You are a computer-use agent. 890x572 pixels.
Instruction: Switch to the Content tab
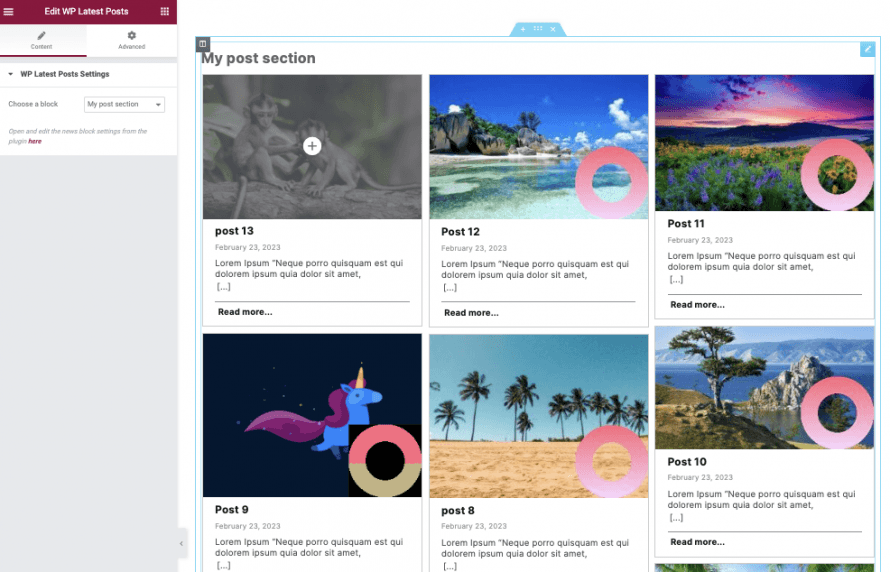pyautogui.click(x=41, y=40)
